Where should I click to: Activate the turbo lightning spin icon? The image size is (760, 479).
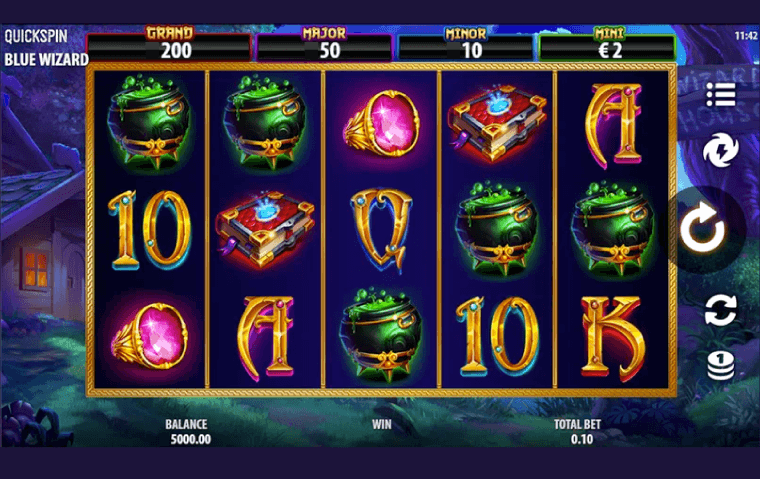[721, 150]
